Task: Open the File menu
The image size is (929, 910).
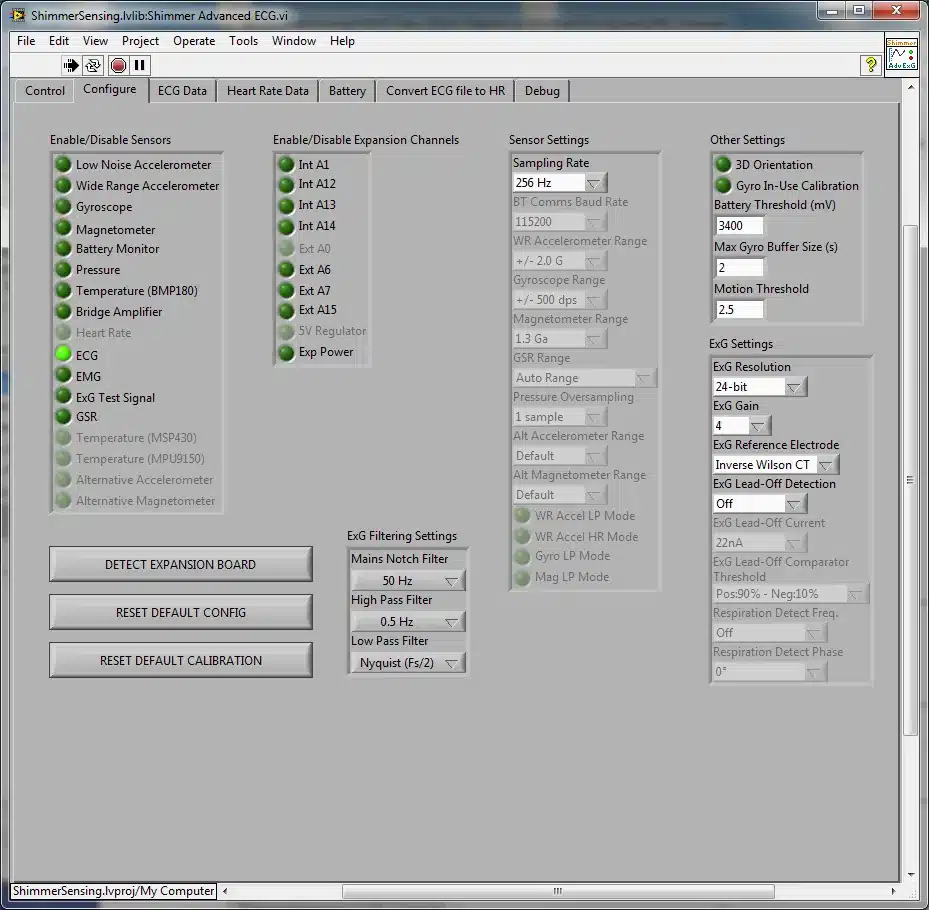Action: coord(26,41)
